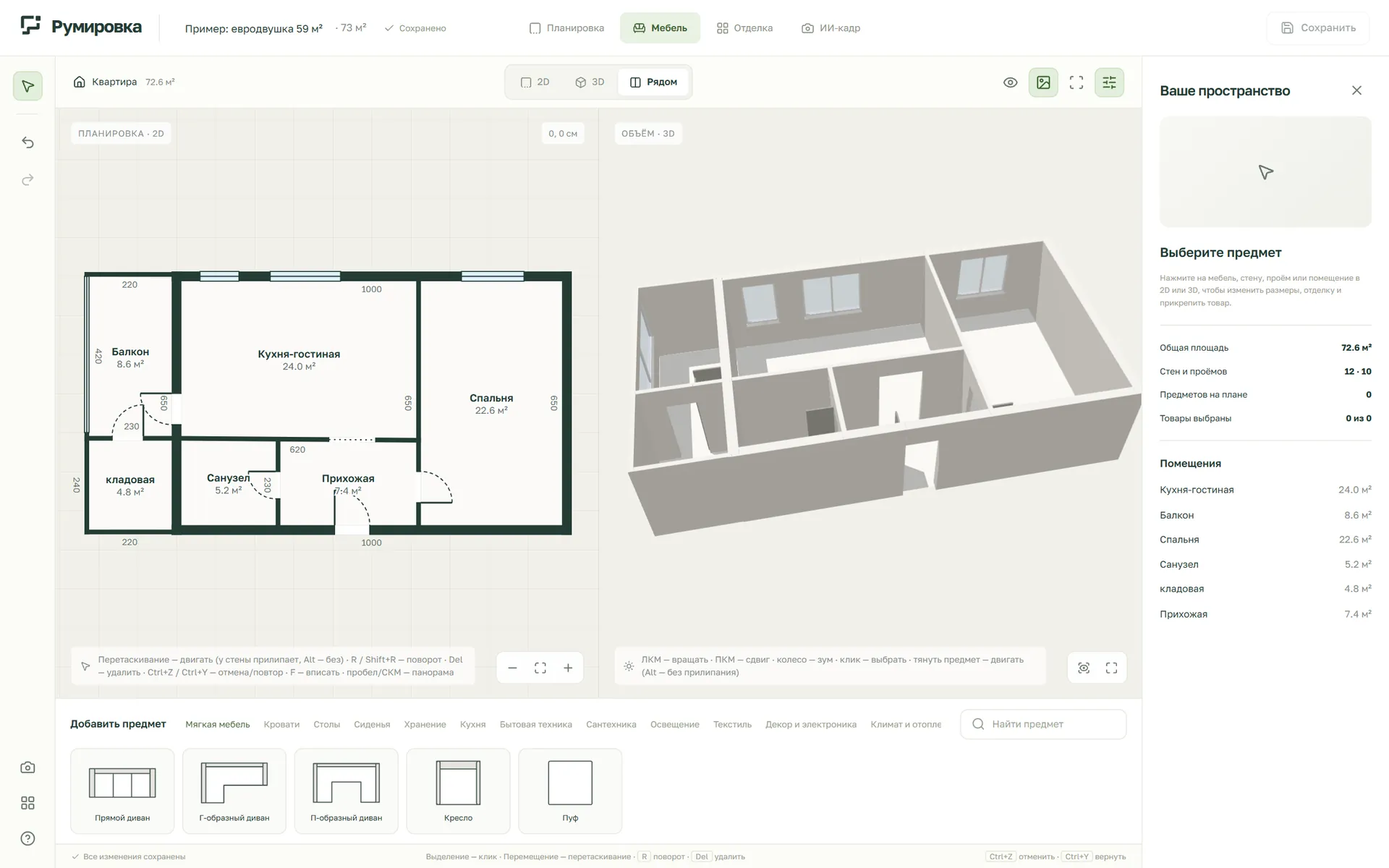Click the Румировка logo
Image resolution: width=1389 pixels, height=868 pixels.
tap(81, 27)
